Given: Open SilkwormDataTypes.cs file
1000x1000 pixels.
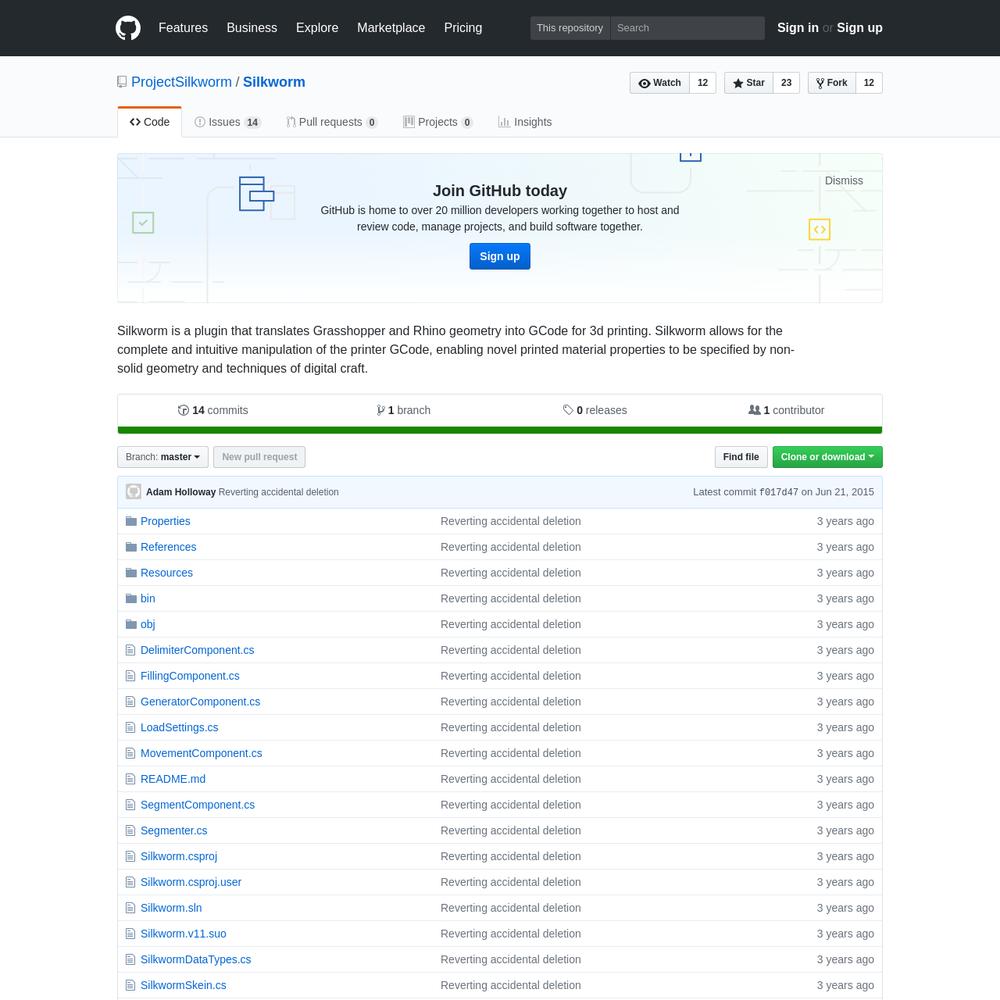Looking at the screenshot, I should (196, 959).
